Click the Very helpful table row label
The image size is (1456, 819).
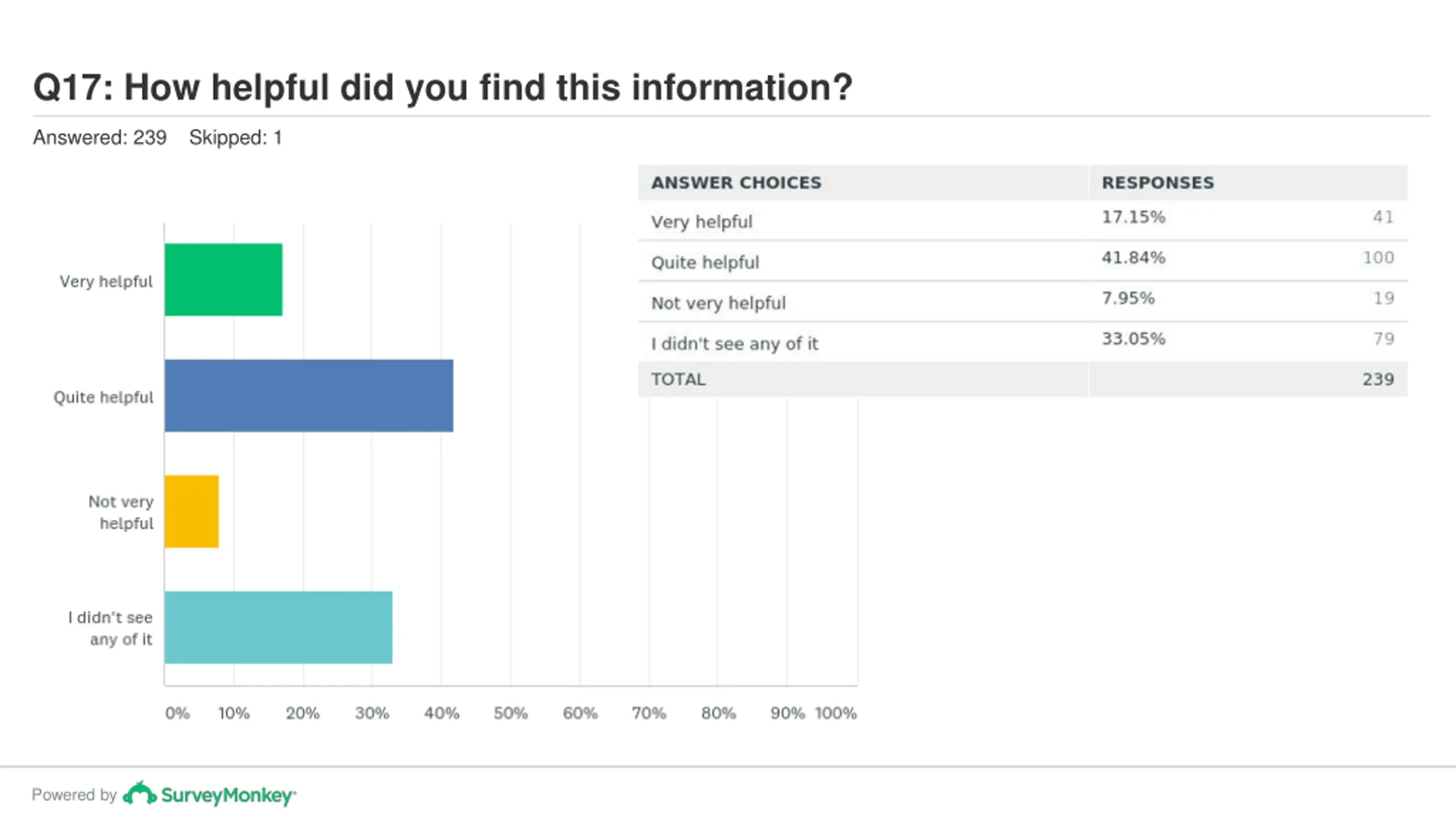[702, 221]
